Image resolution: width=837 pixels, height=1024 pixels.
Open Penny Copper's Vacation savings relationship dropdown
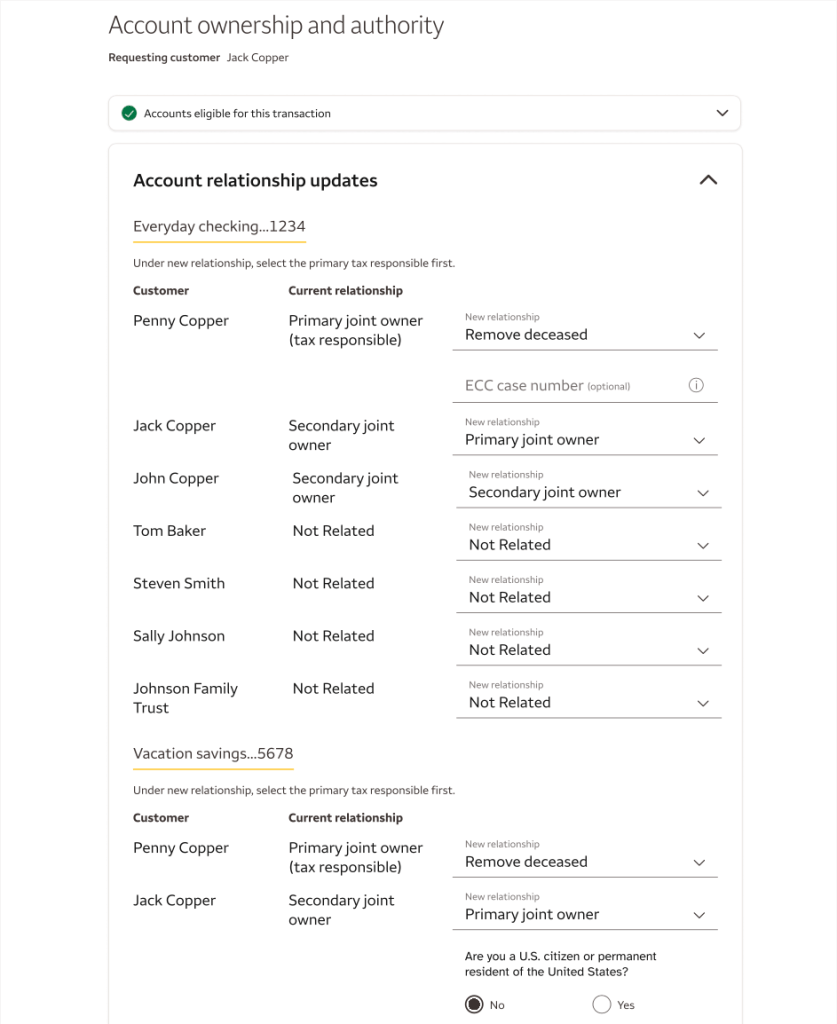(585, 862)
